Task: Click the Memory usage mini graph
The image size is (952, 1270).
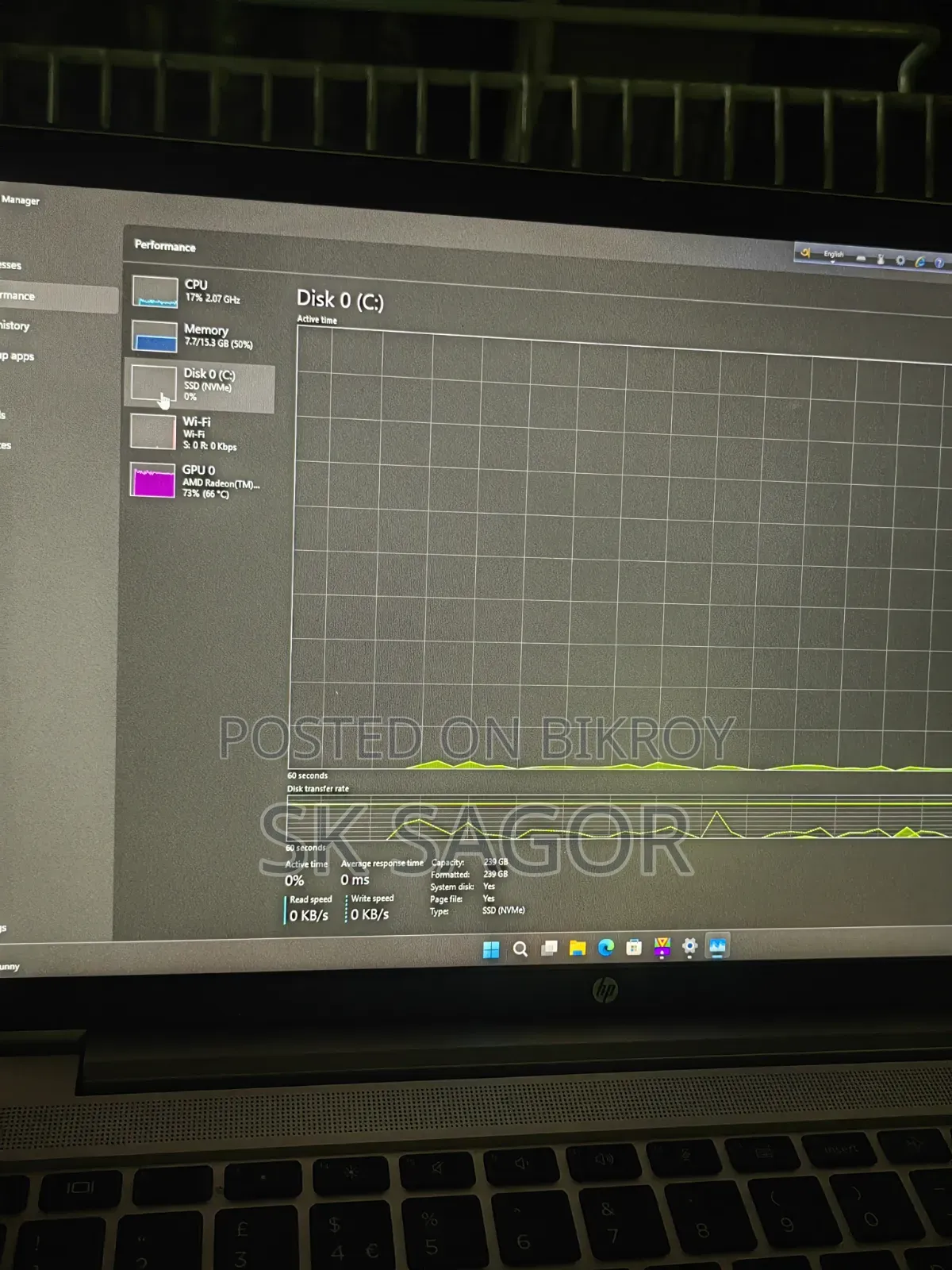Action: 155,336
